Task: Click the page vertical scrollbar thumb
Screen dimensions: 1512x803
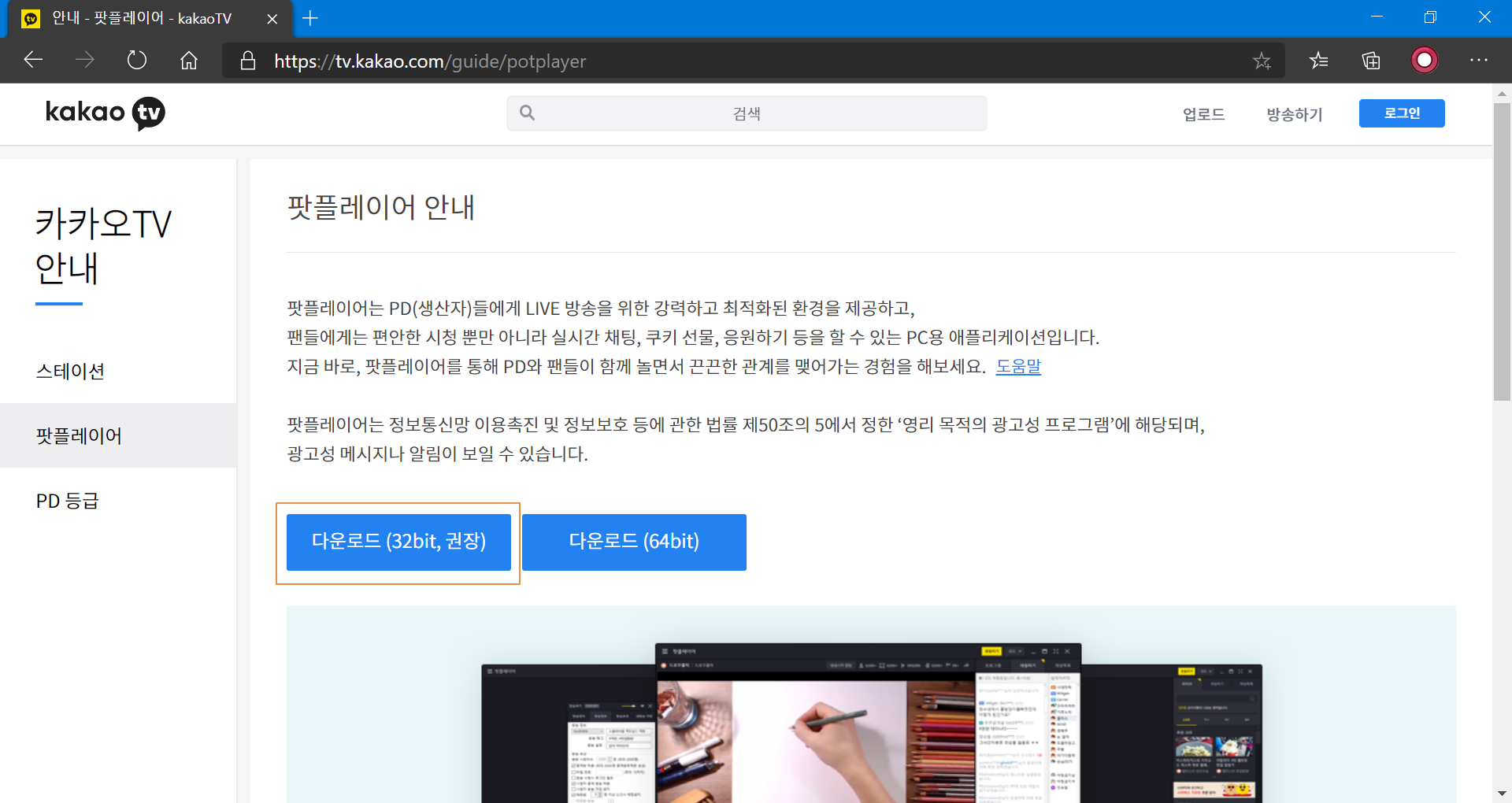Action: 1502,252
